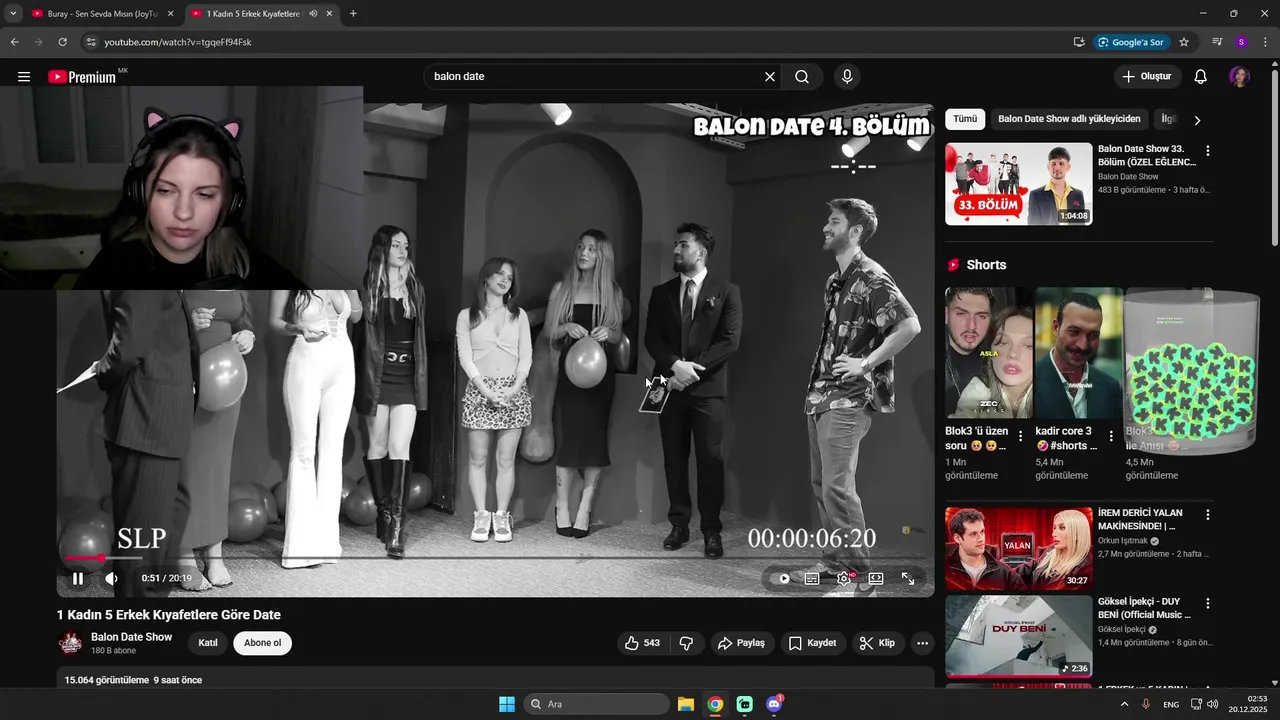
Task: Create a clip with Klip
Action: pyautogui.click(x=877, y=643)
